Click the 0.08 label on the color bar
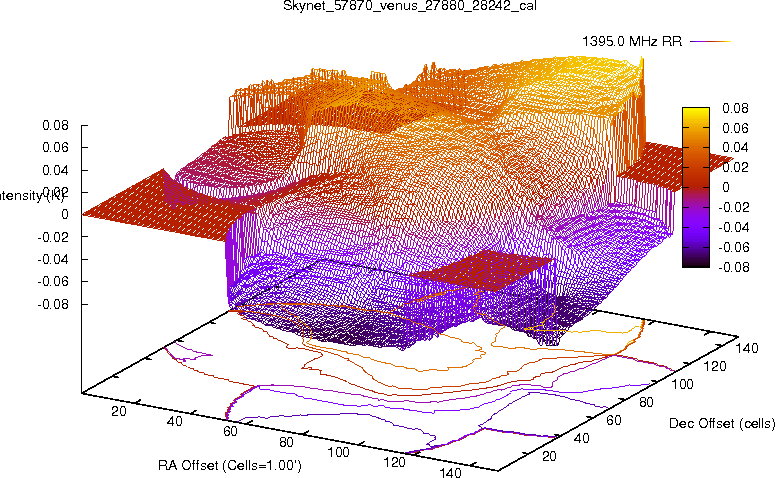 click(735, 108)
